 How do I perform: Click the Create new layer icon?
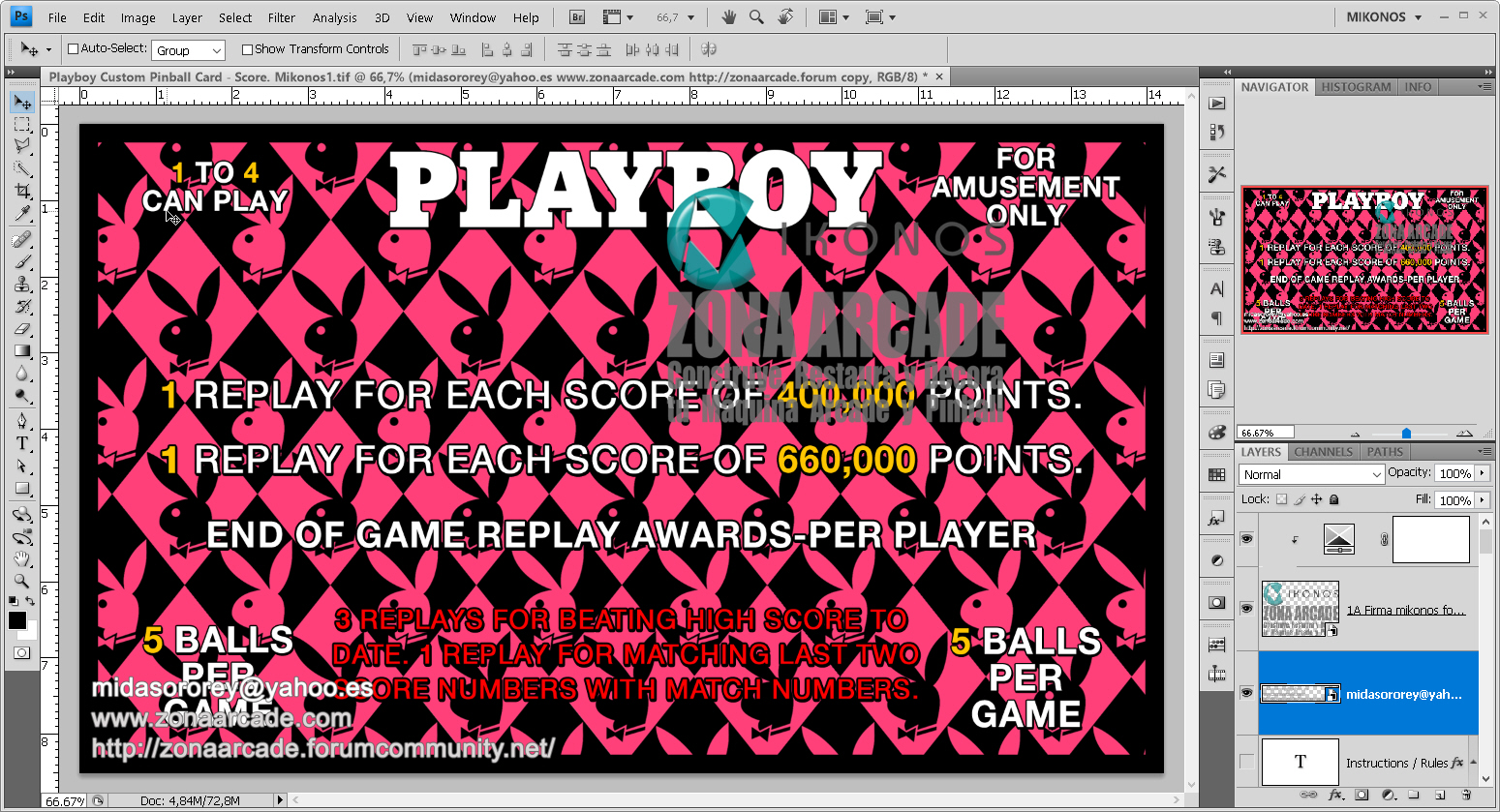[x=1440, y=796]
